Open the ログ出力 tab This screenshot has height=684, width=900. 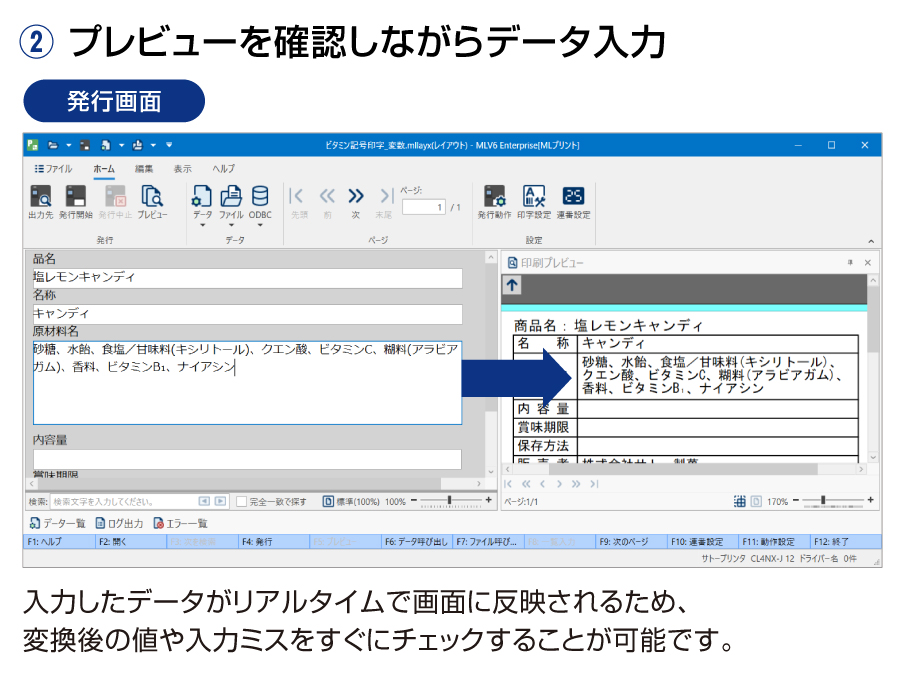[x=119, y=523]
